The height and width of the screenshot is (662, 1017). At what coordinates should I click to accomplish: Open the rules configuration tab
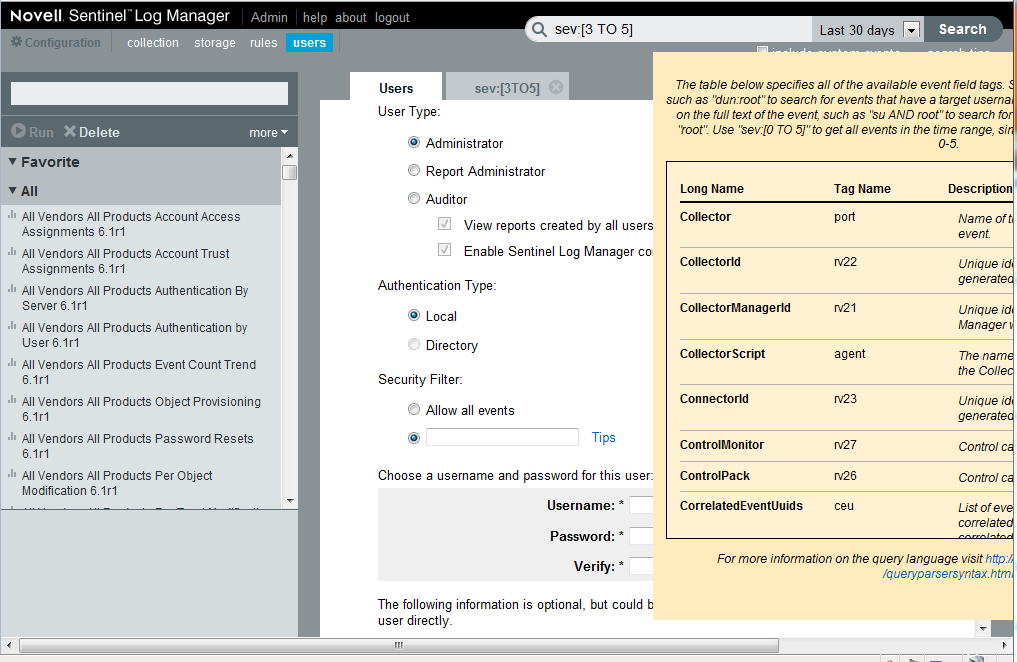pyautogui.click(x=263, y=43)
